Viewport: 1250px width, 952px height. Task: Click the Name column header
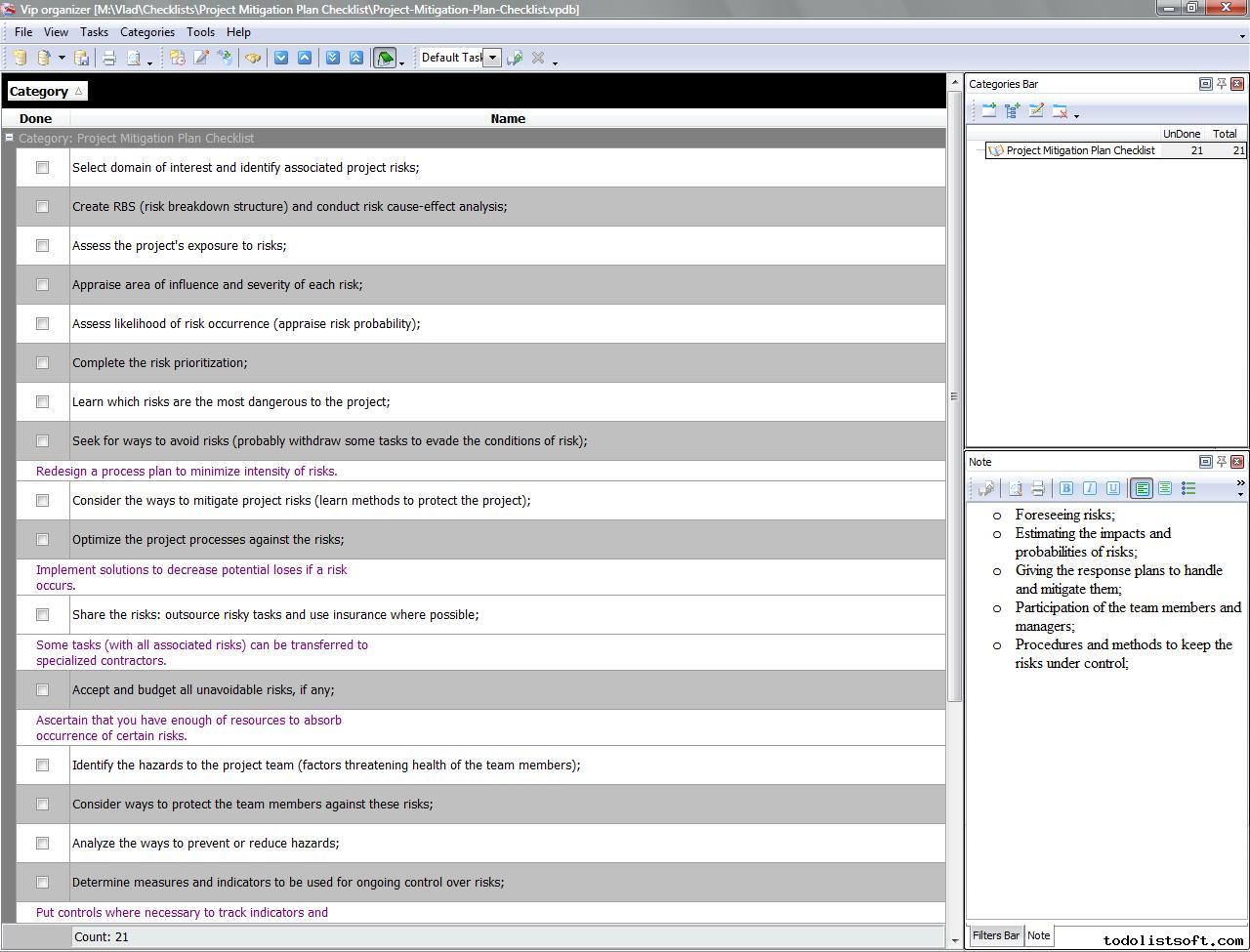pos(507,119)
